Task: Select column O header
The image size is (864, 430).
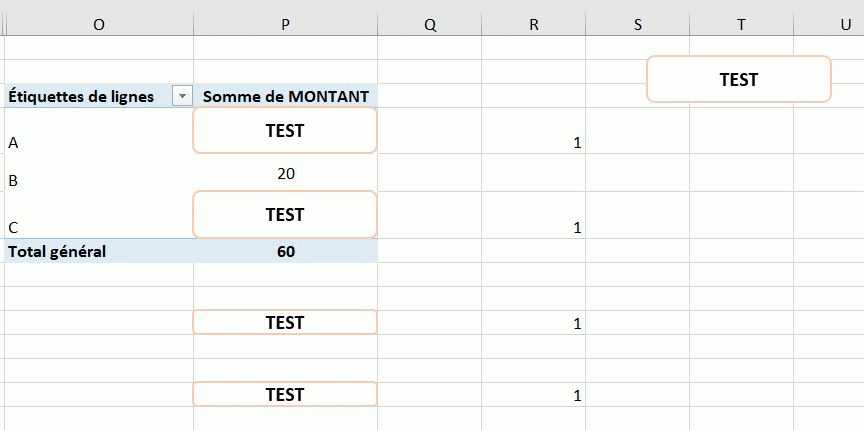Action: [98, 25]
